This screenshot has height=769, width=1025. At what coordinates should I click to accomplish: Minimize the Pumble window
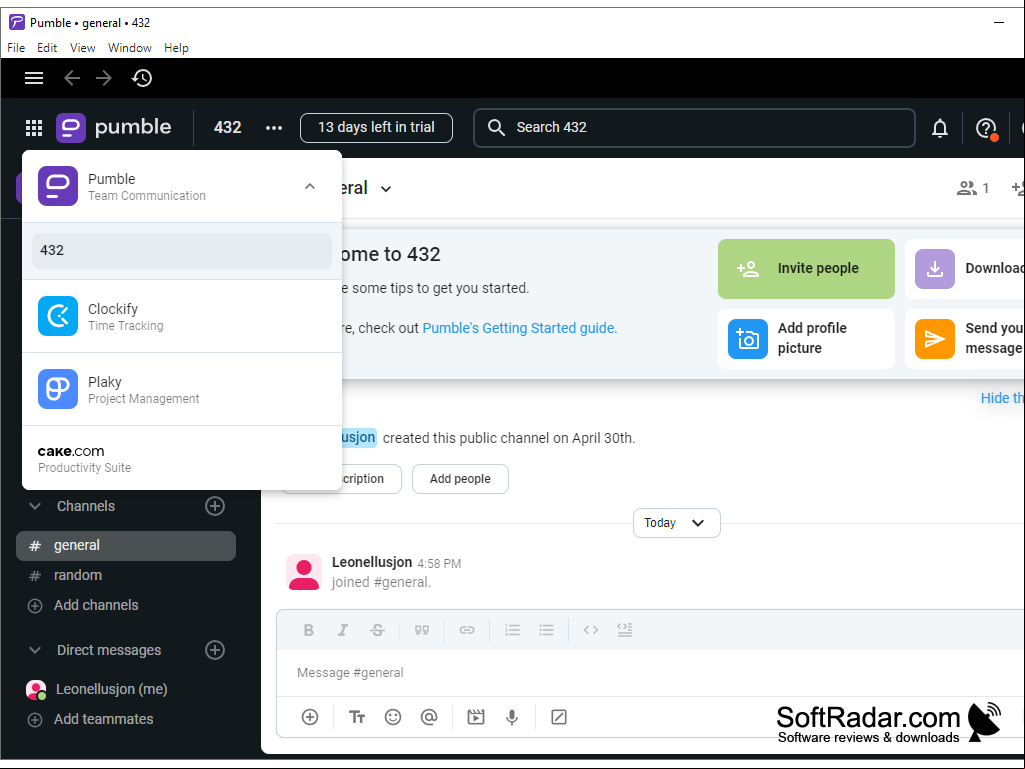tap(999, 22)
